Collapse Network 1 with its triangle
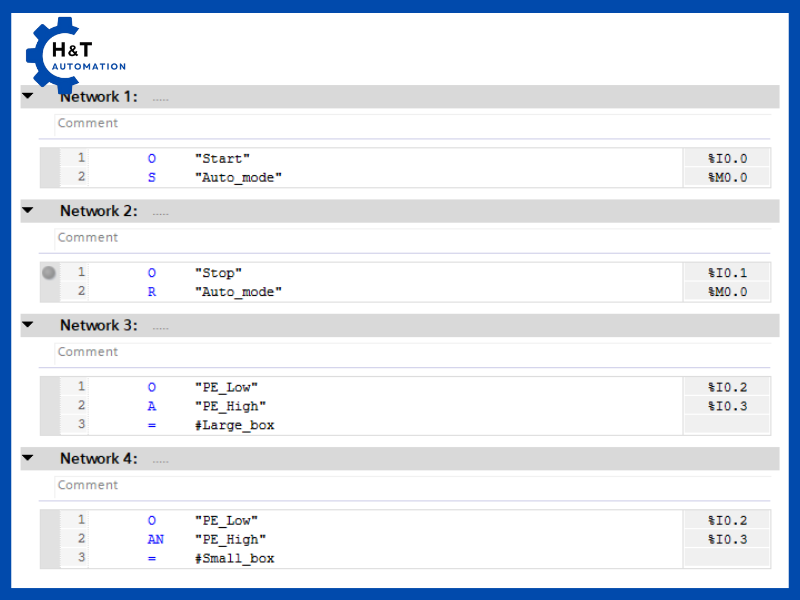This screenshot has width=800, height=600. tap(28, 97)
